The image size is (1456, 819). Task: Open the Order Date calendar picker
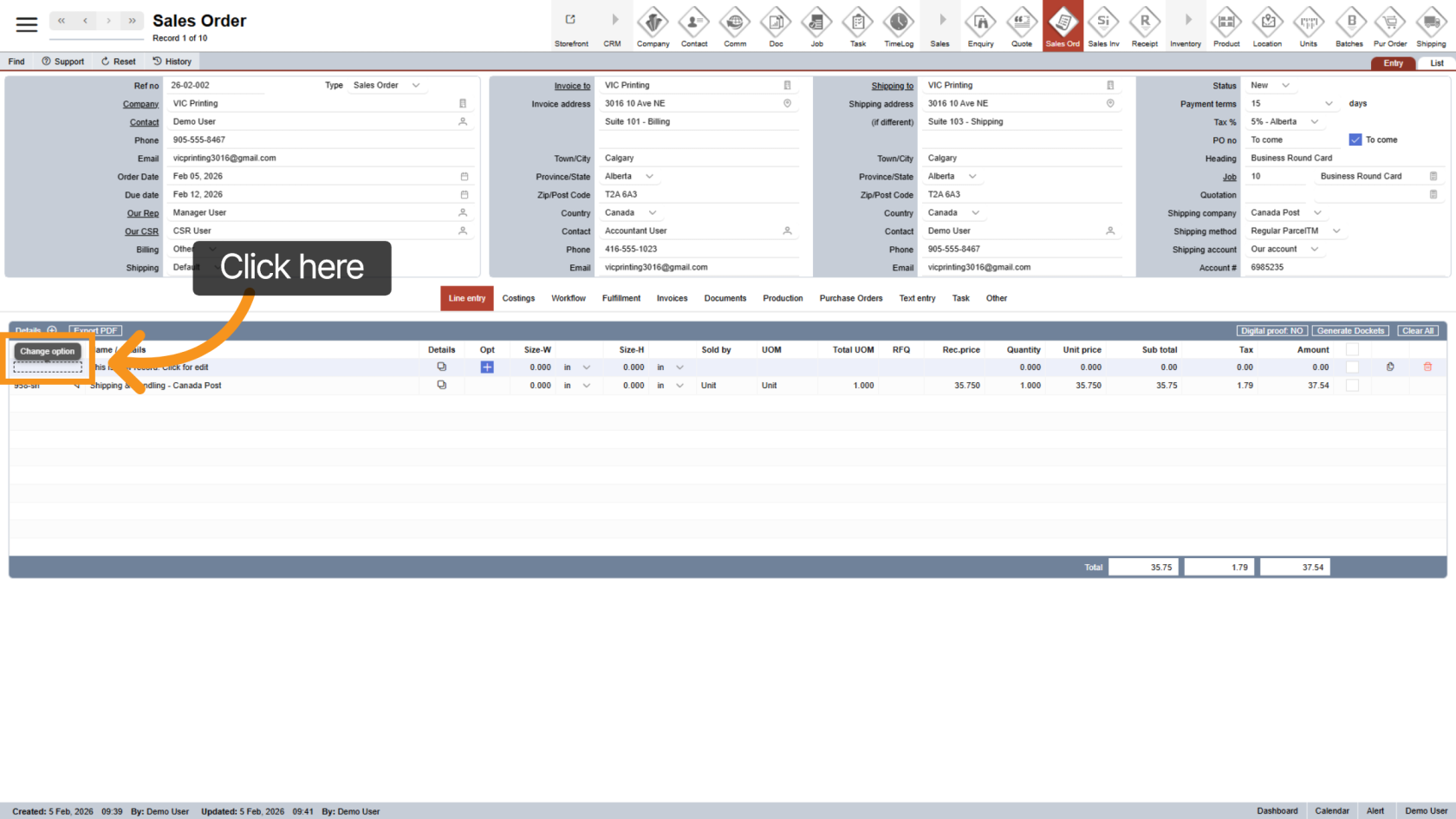click(x=464, y=177)
